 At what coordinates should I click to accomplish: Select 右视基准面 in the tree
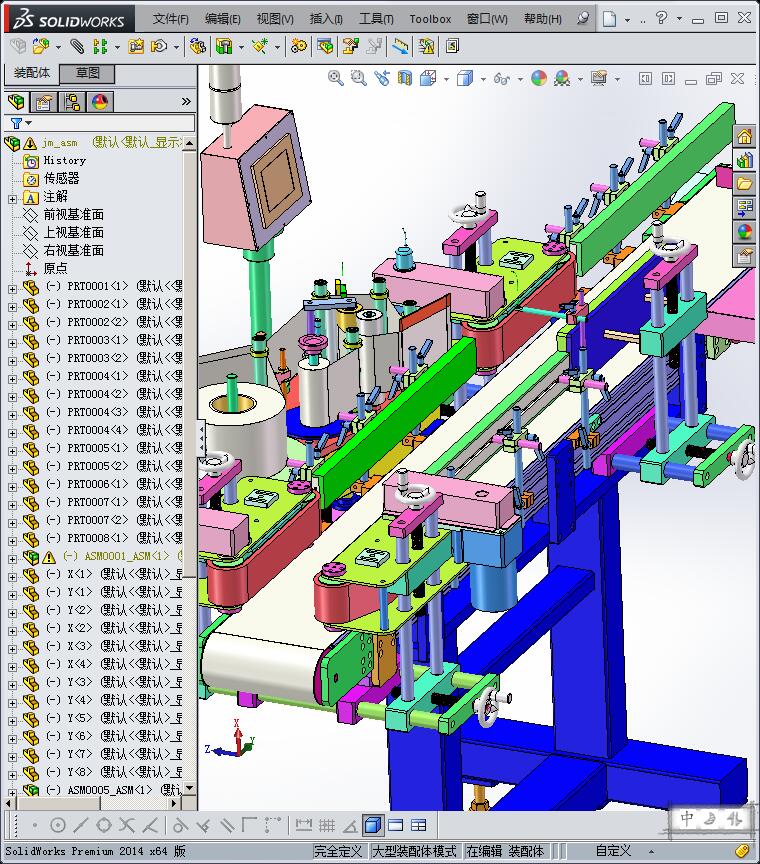point(73,250)
